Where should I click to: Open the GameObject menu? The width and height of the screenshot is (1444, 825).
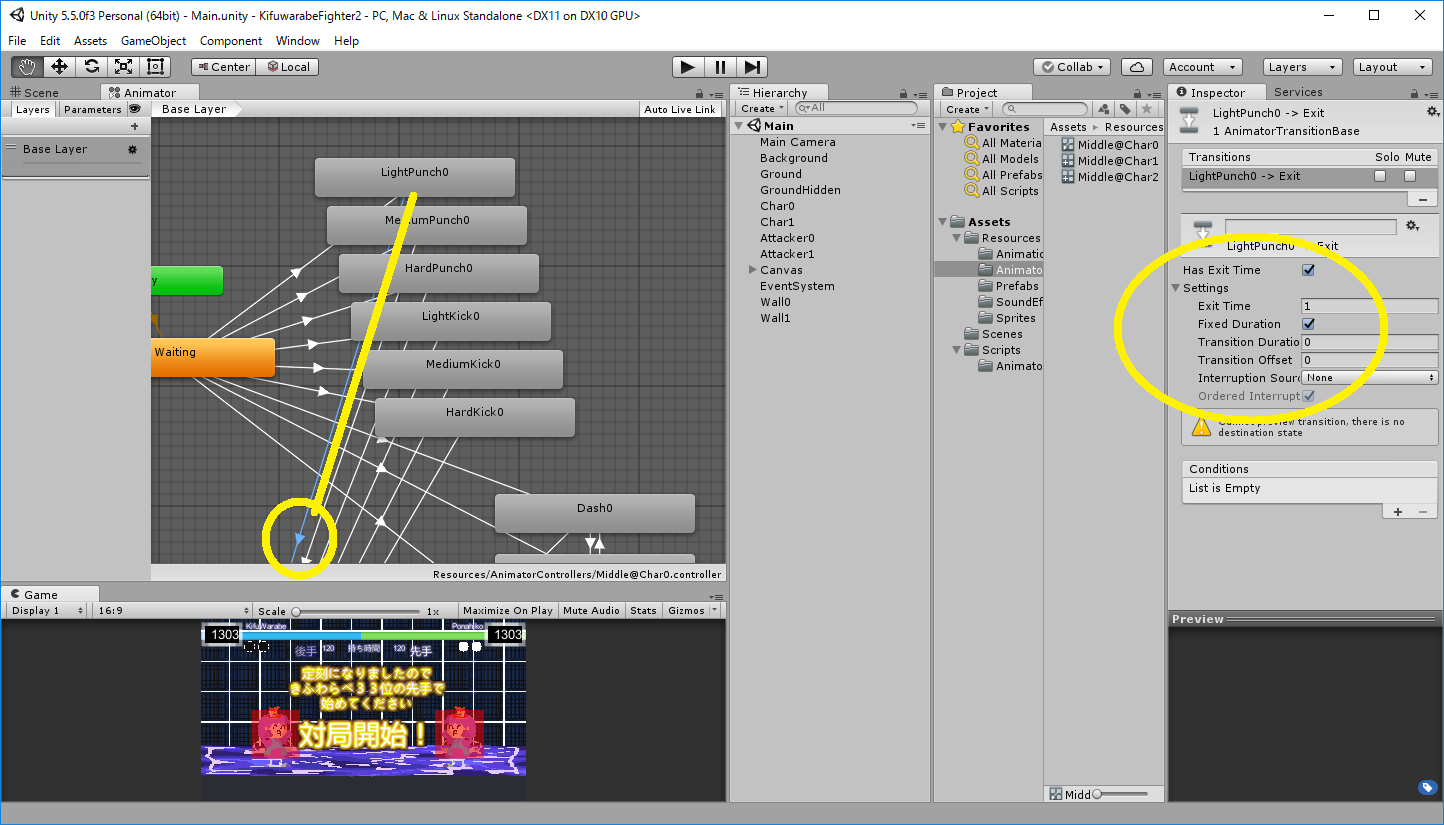pos(153,41)
